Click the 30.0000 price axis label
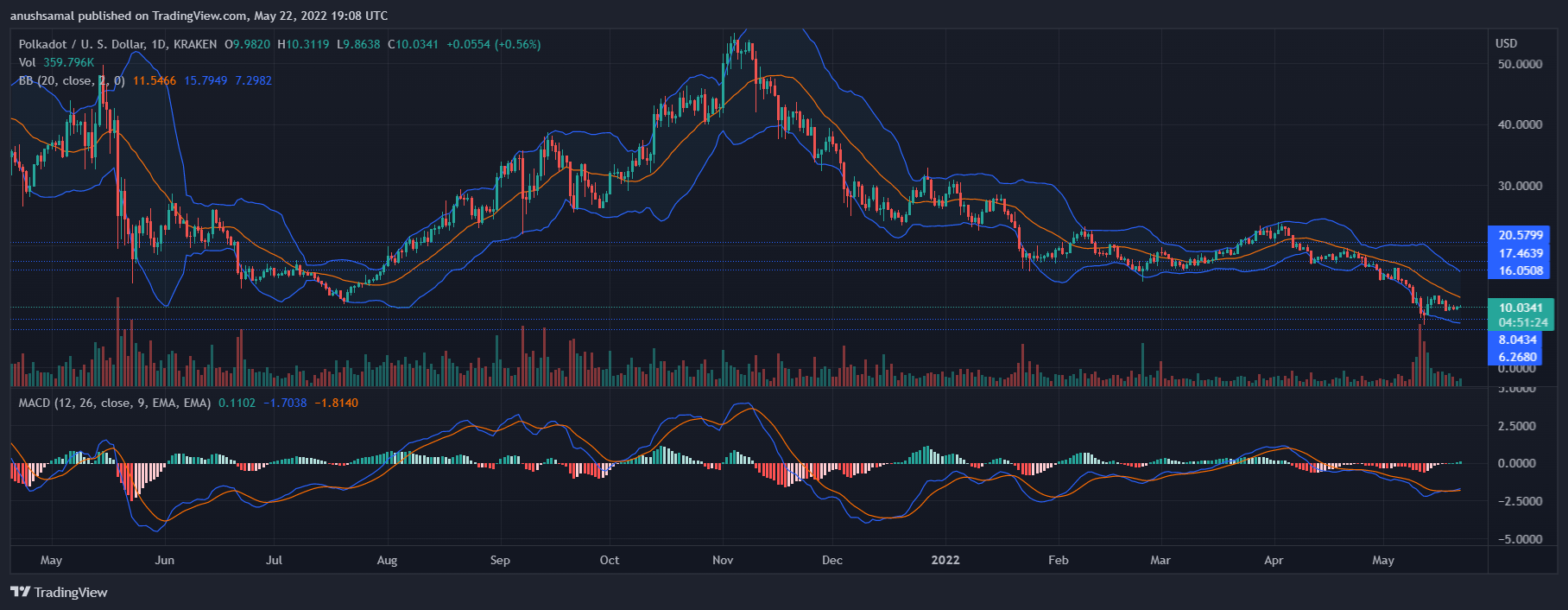The image size is (1568, 610). (x=1520, y=186)
